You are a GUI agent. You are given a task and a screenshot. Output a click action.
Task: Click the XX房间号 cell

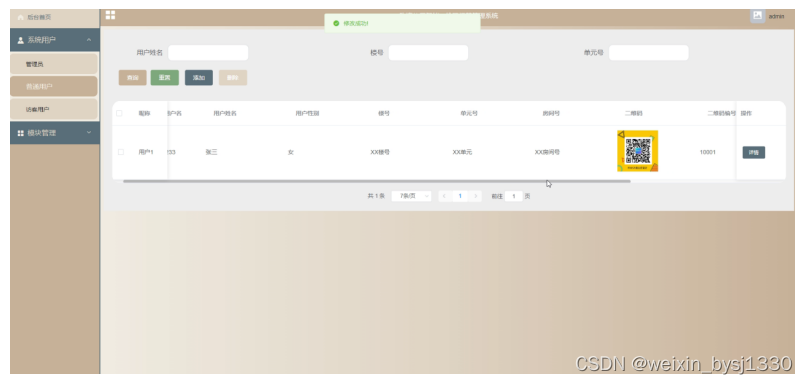[x=547, y=153]
